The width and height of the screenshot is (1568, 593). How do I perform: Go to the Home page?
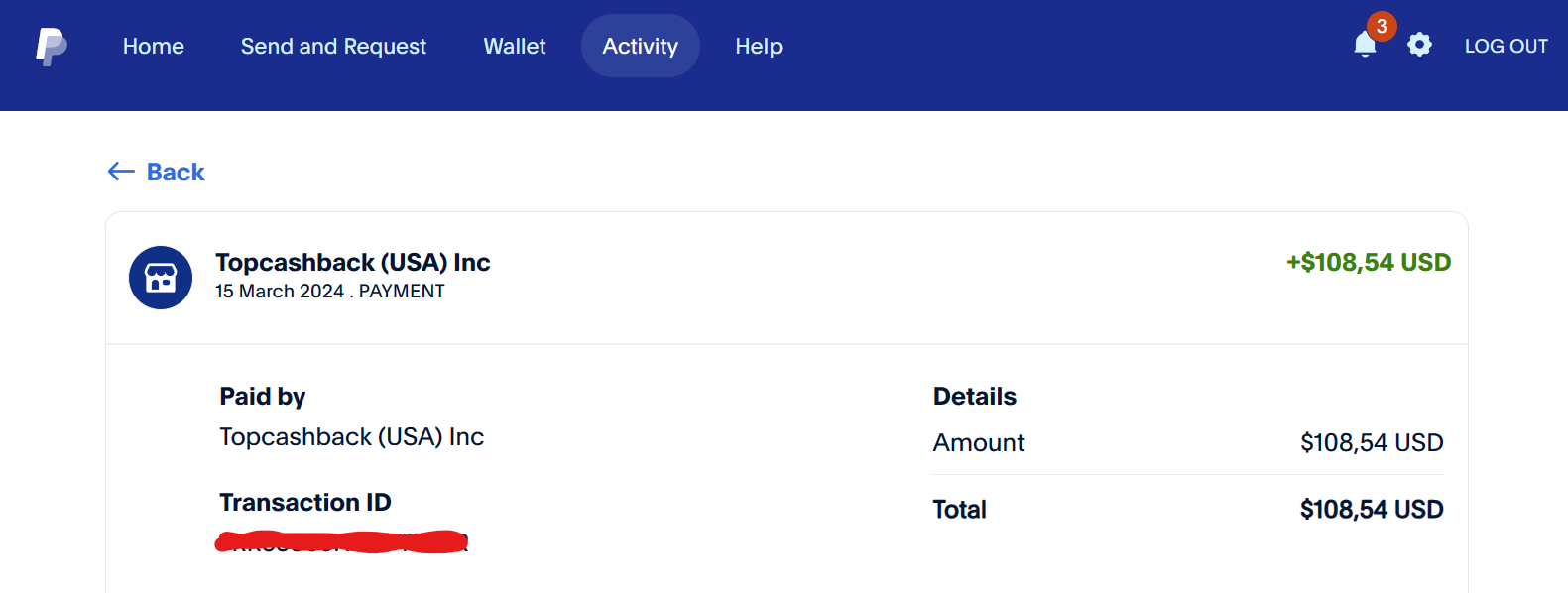click(x=154, y=47)
